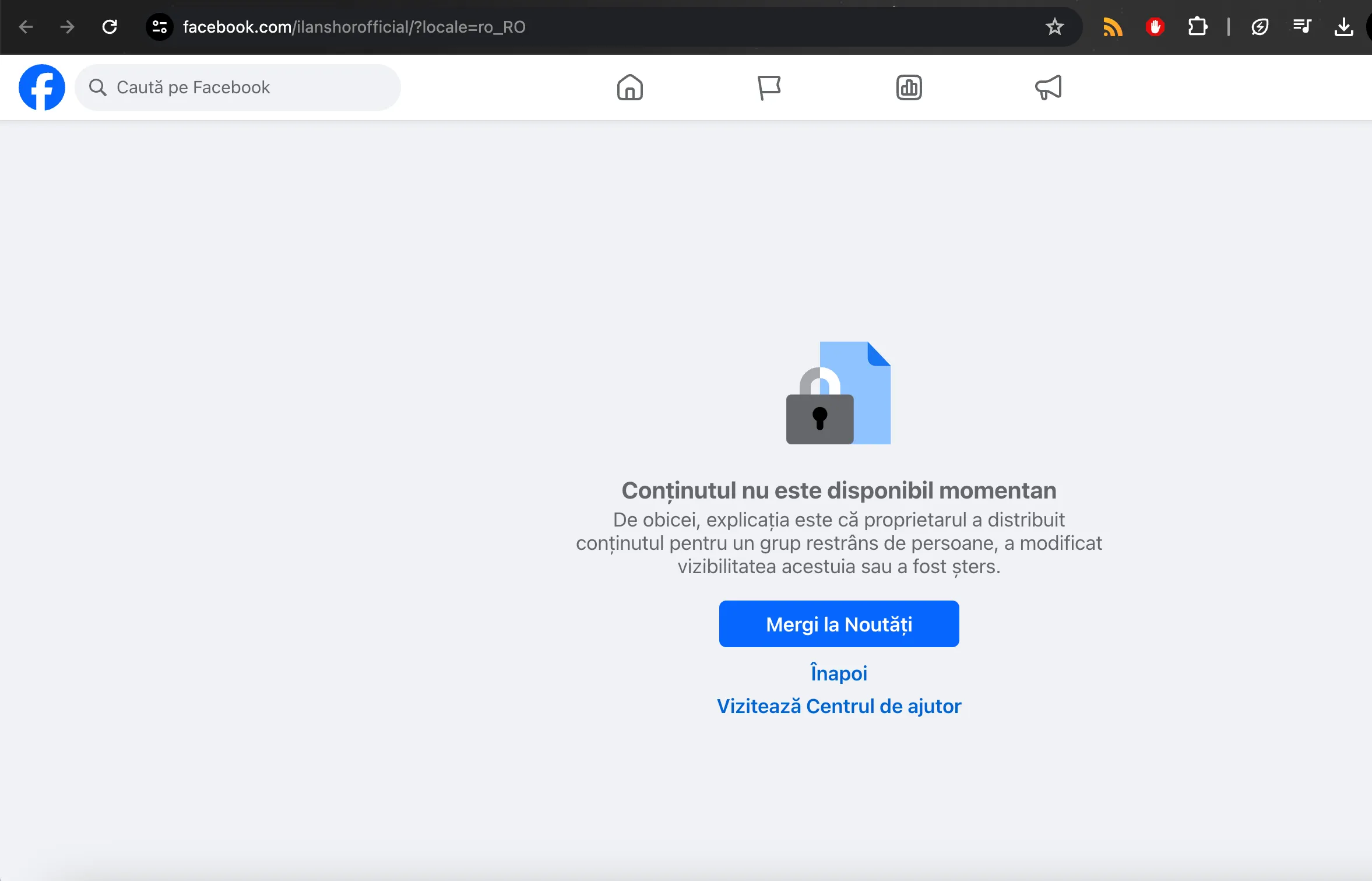
Task: Click the Facebook logo
Action: point(42,87)
